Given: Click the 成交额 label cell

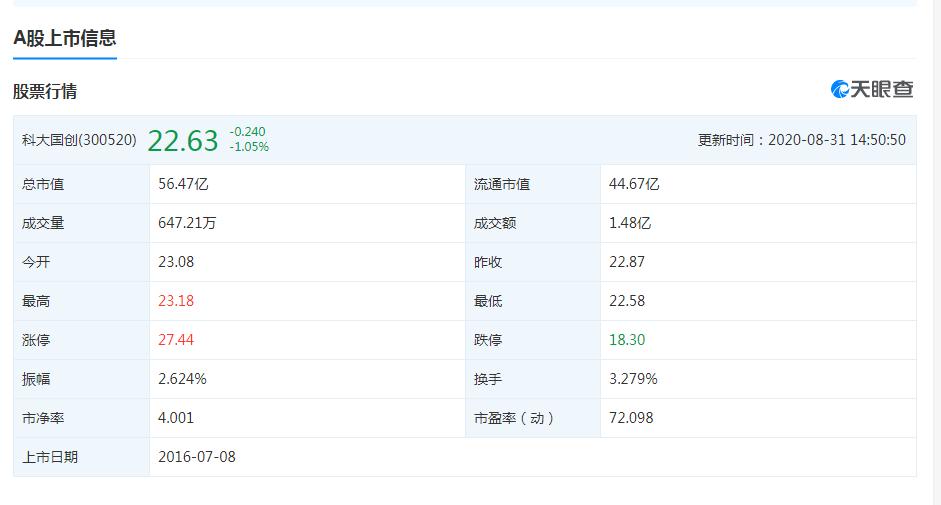Looking at the screenshot, I should click(x=533, y=223).
